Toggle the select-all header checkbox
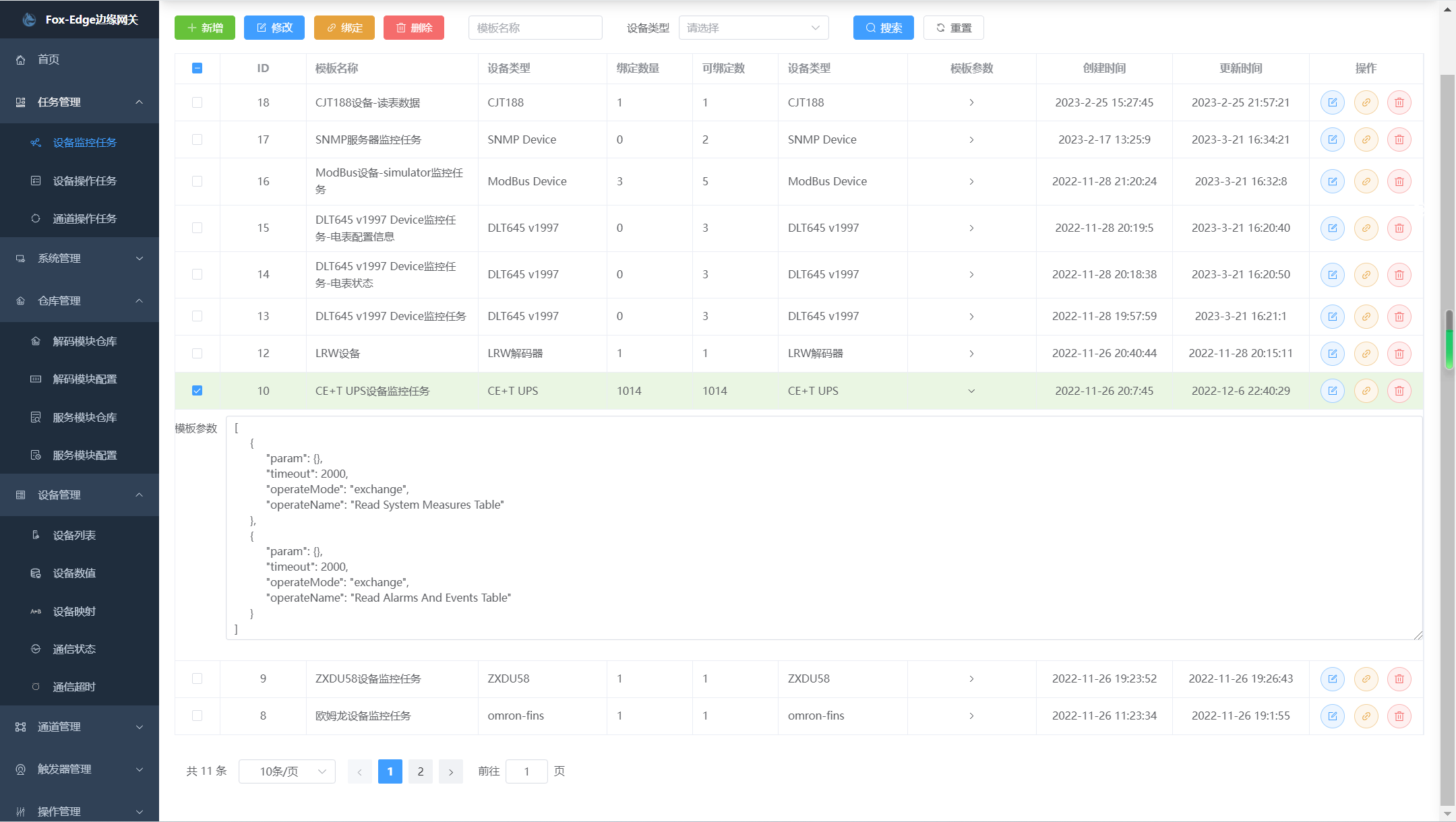This screenshot has height=822, width=1456. (197, 68)
